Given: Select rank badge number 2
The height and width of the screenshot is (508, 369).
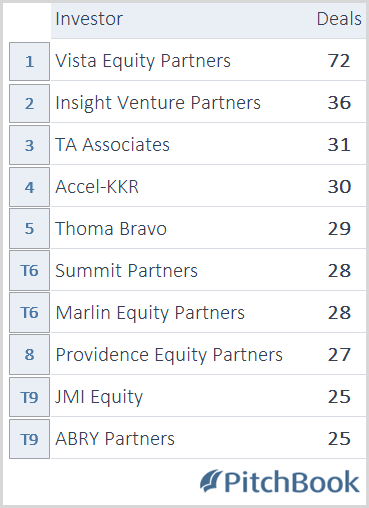Looking at the screenshot, I should pyautogui.click(x=29, y=103).
